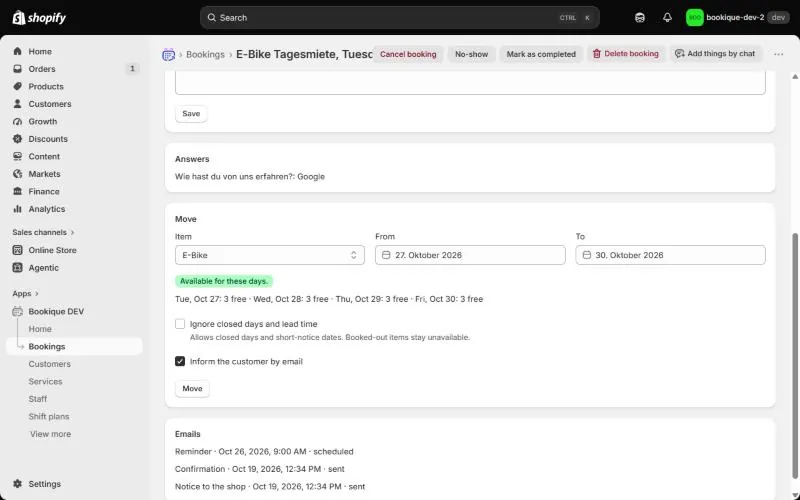Expand the Apps section
800x500 pixels.
(26, 293)
